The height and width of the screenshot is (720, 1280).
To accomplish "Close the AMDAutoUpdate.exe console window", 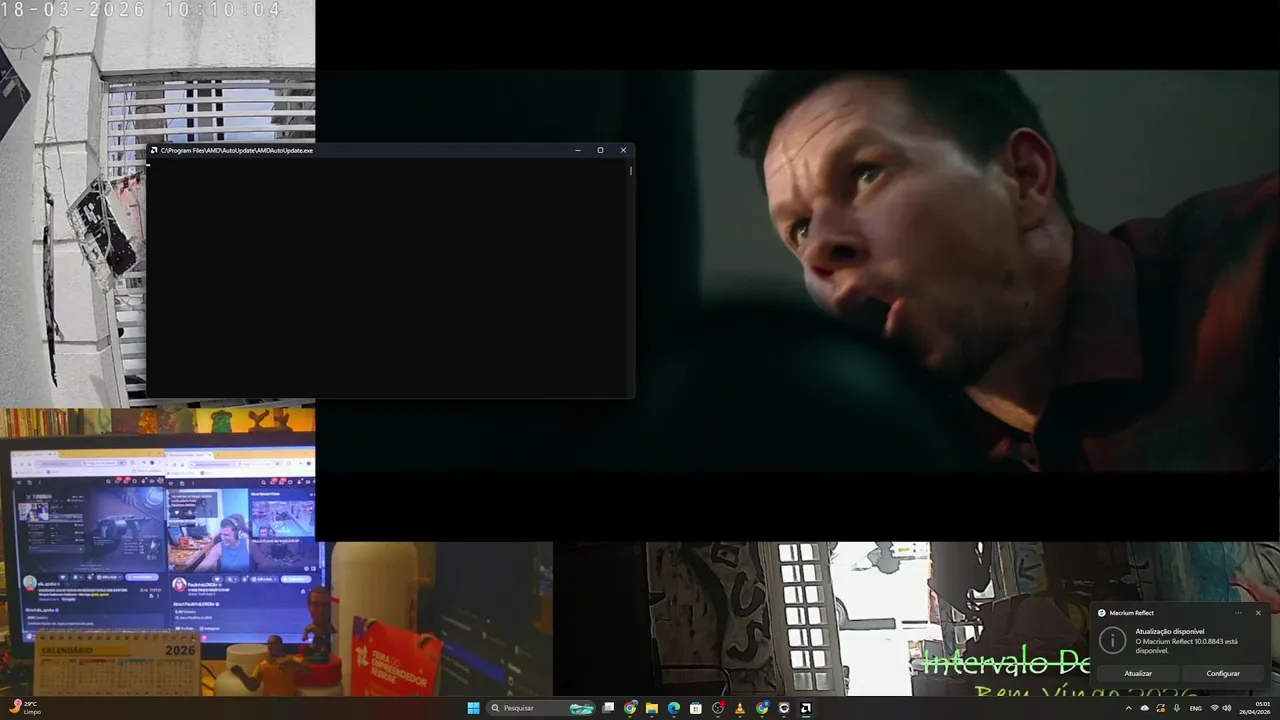I will click(x=623, y=150).
